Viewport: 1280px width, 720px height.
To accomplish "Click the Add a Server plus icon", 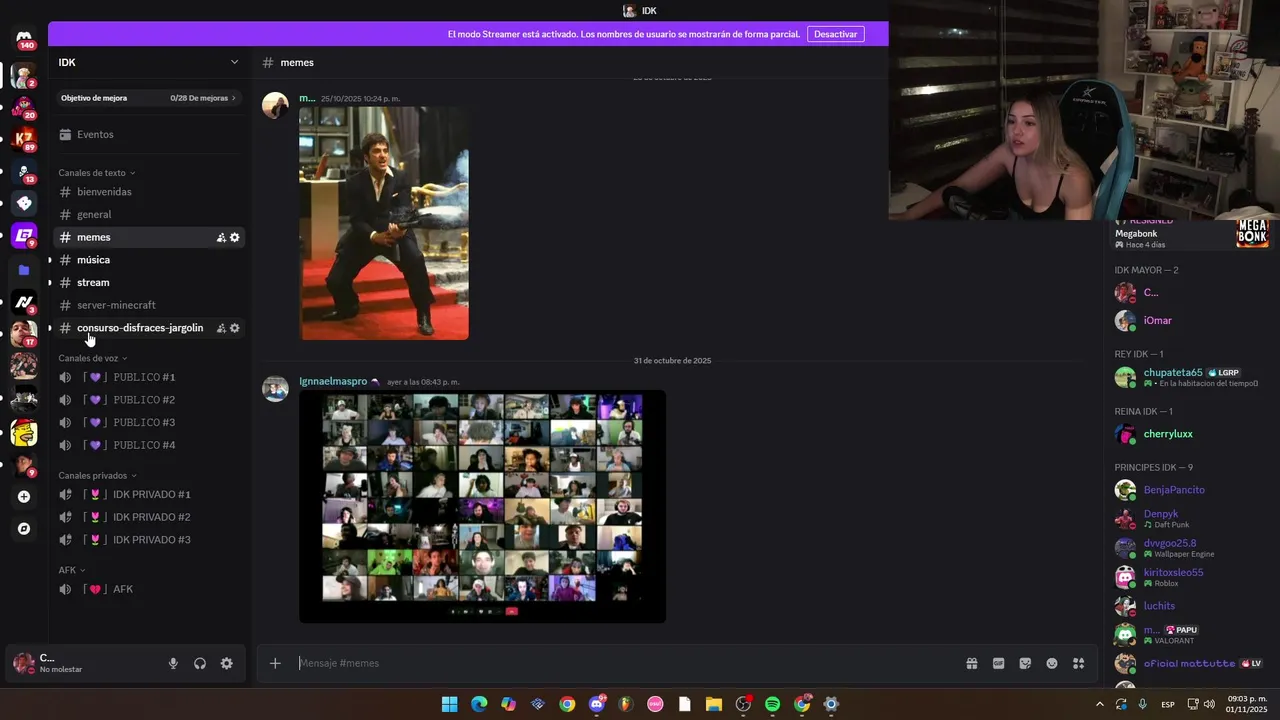I will [24, 496].
